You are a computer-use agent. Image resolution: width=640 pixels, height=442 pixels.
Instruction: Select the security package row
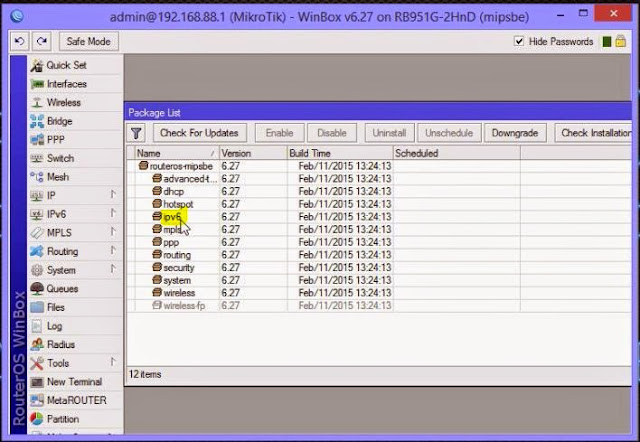[379, 268]
